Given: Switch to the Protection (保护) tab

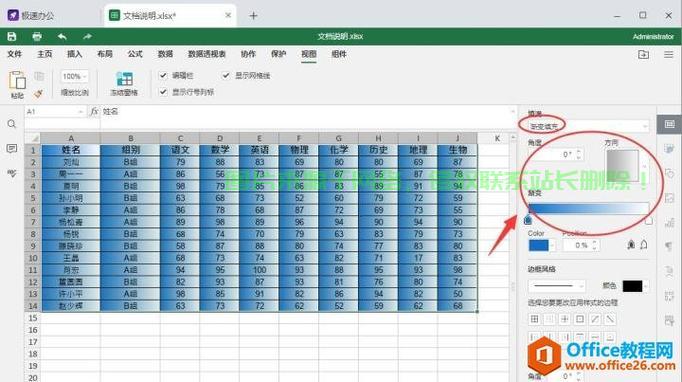Looking at the screenshot, I should coord(278,54).
